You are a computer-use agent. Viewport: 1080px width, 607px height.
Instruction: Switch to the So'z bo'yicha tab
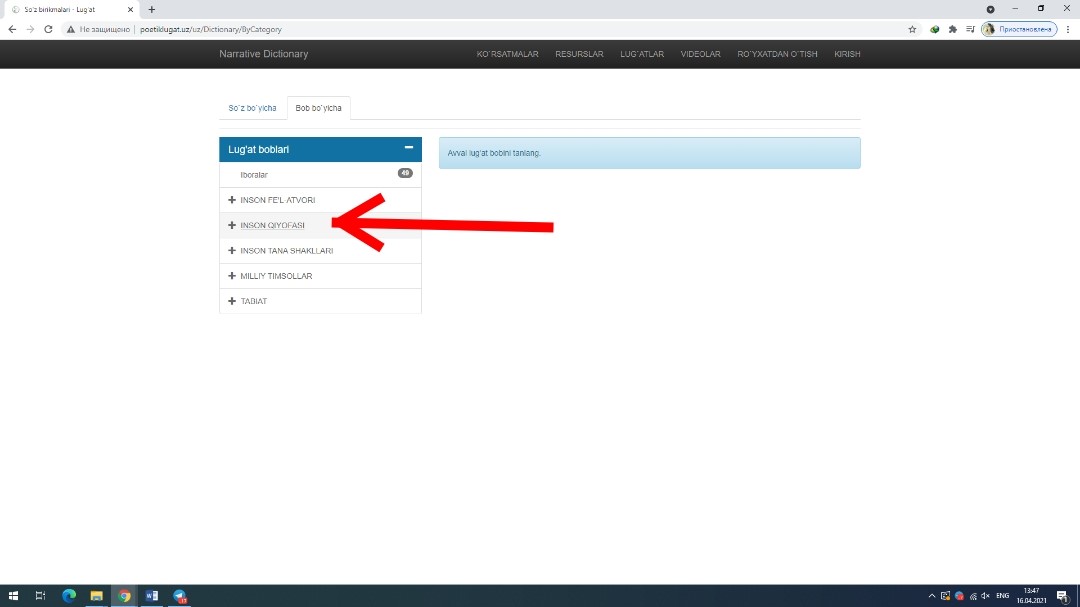(x=252, y=108)
